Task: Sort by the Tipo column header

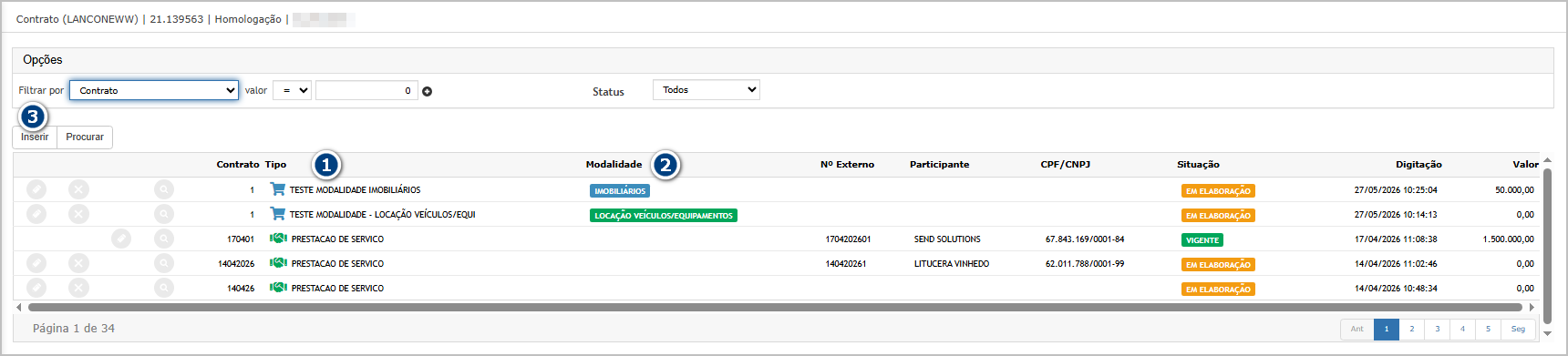Action: pos(275,165)
